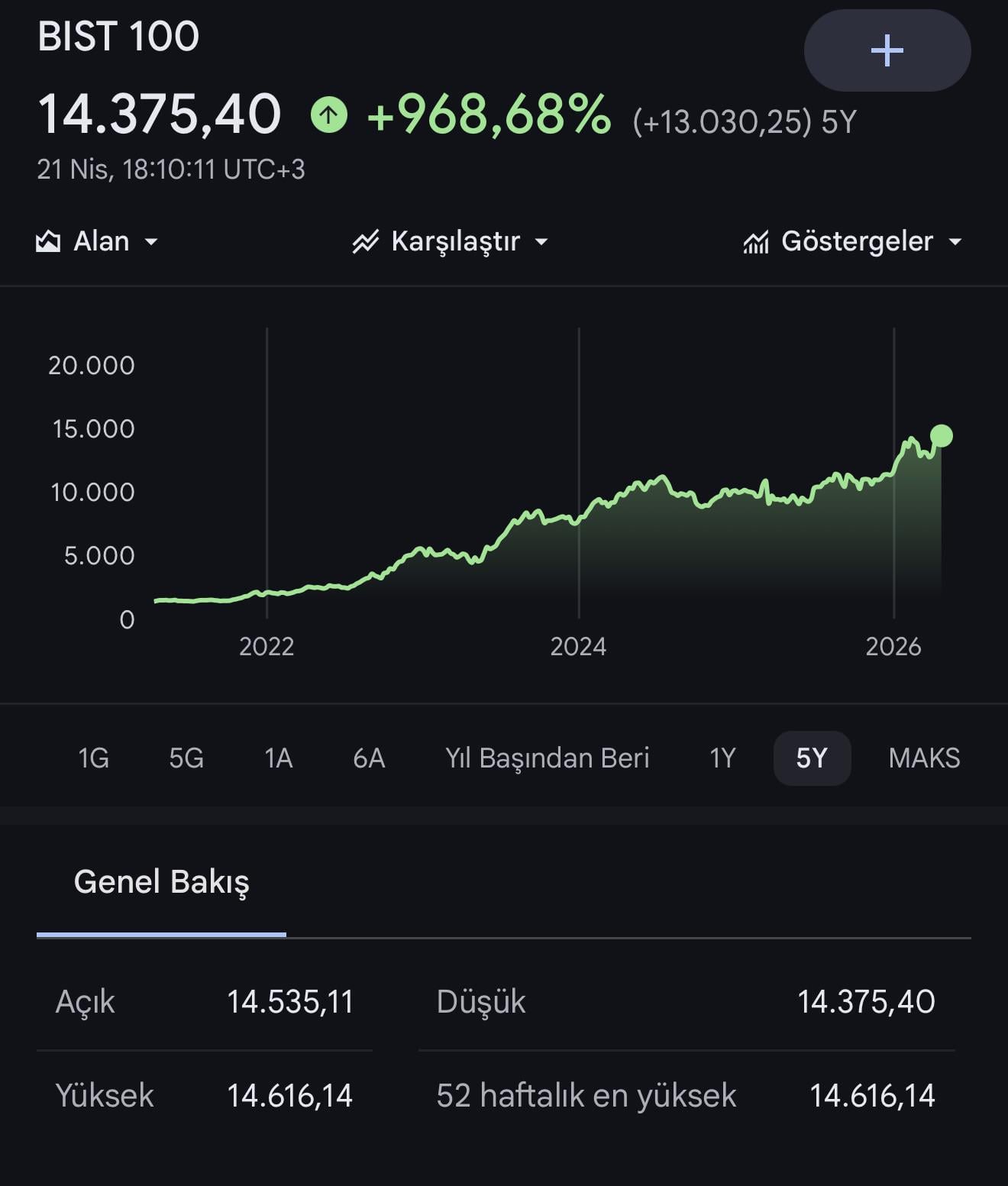Click the BIST 100 title
Screen dimensions: 1008x1186
coord(118,36)
